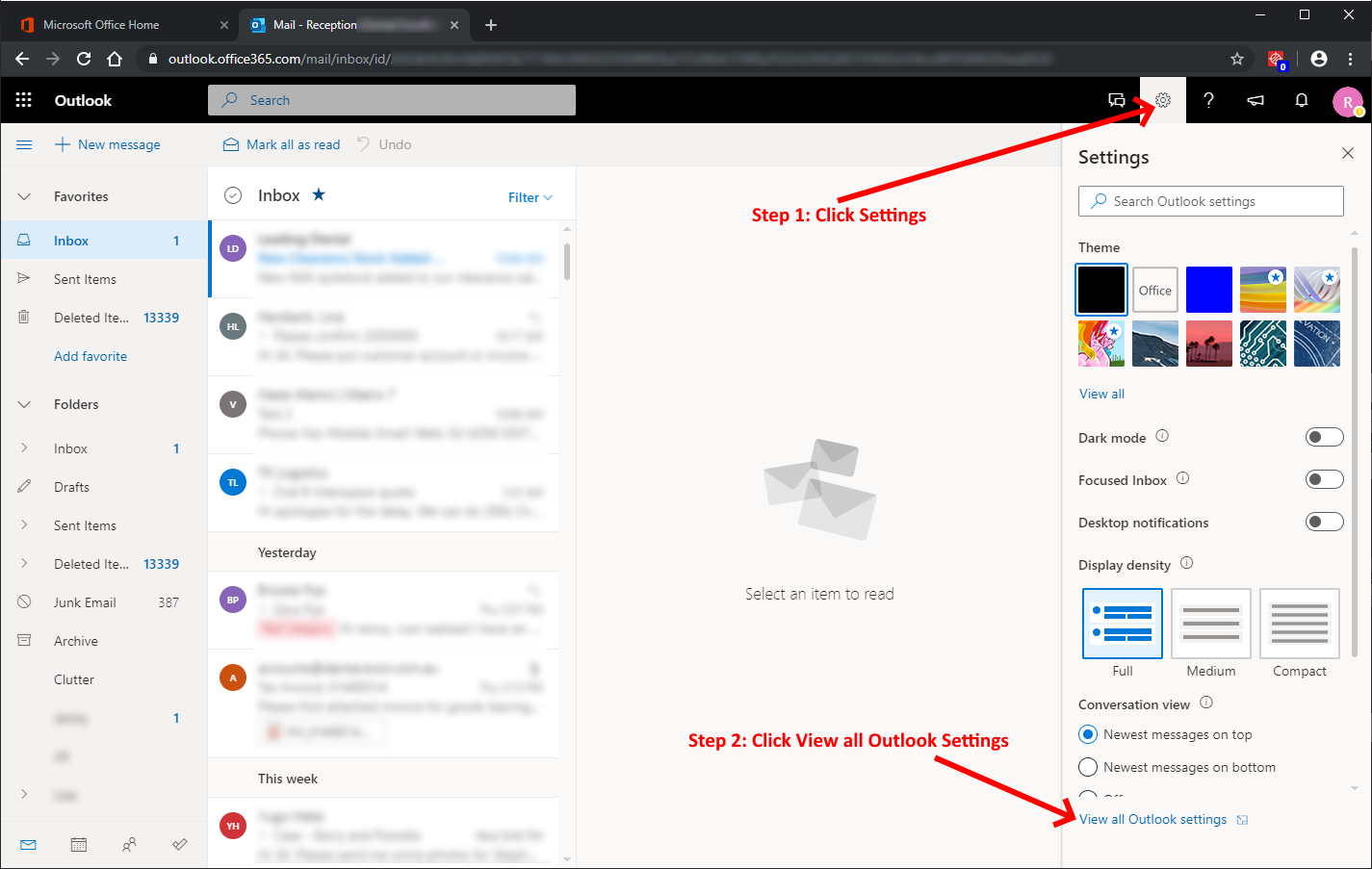Click the Undo button
This screenshot has height=869, width=1372.
point(384,144)
